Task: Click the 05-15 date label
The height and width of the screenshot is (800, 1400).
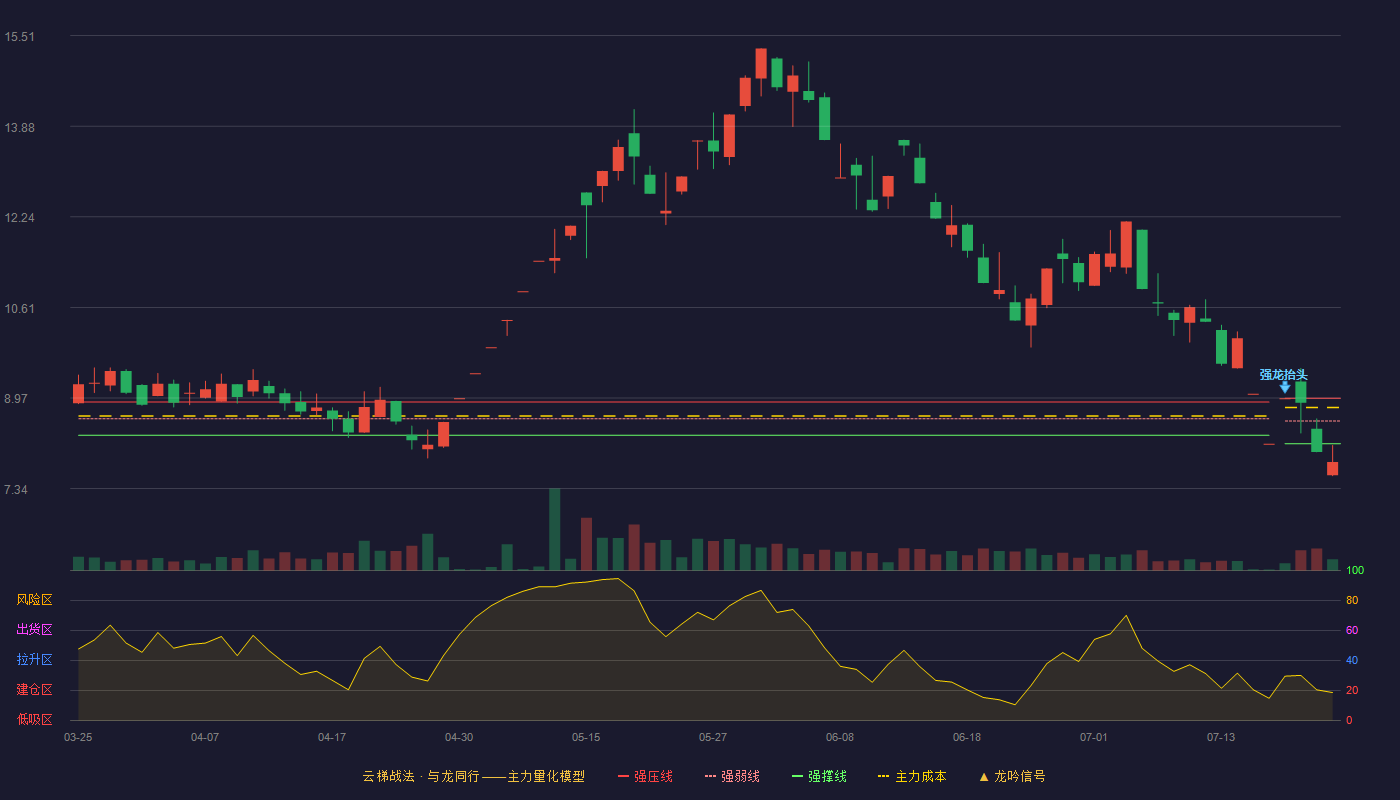Action: [586, 737]
